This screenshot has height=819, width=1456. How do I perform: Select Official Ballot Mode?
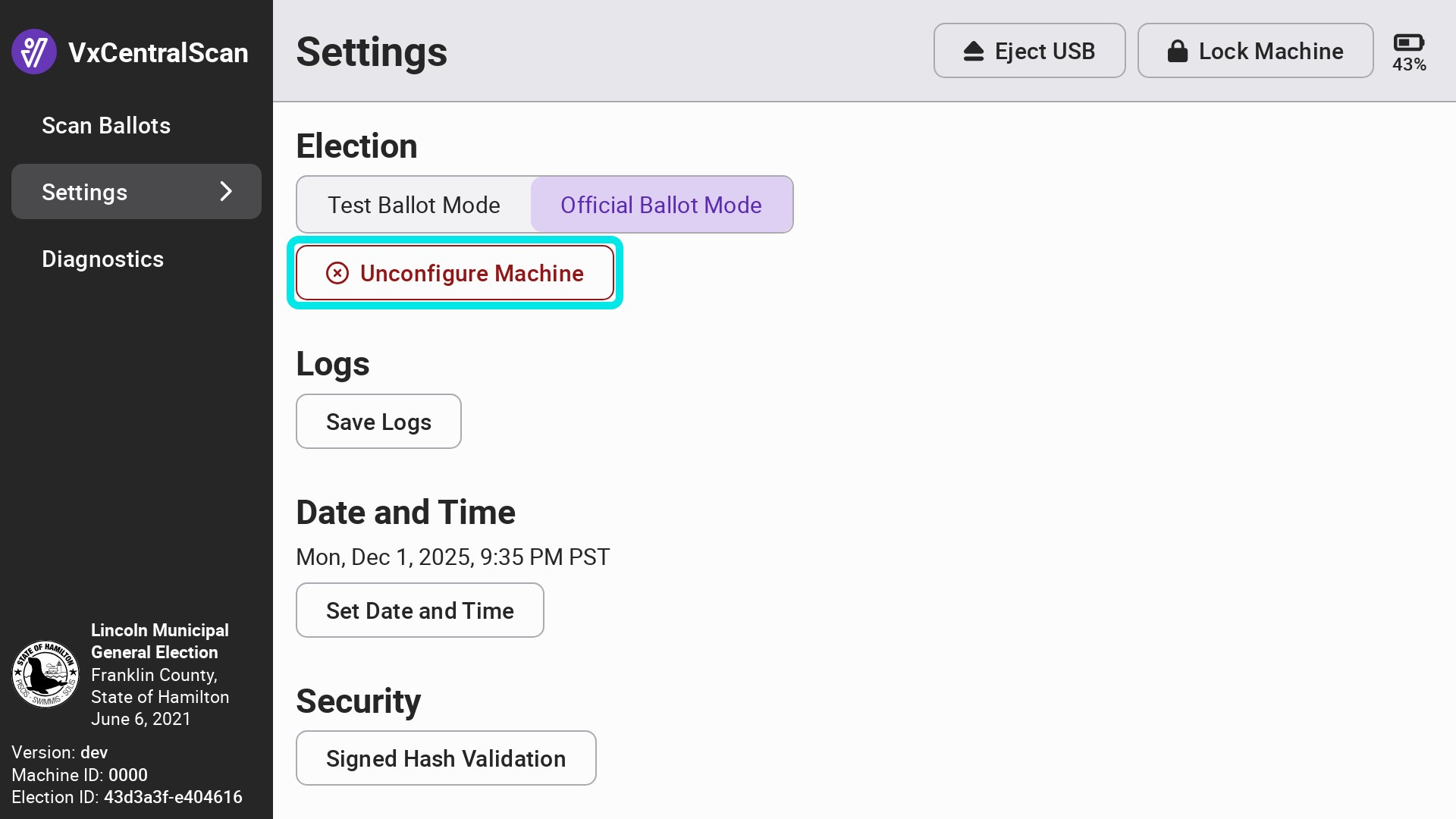click(x=661, y=205)
